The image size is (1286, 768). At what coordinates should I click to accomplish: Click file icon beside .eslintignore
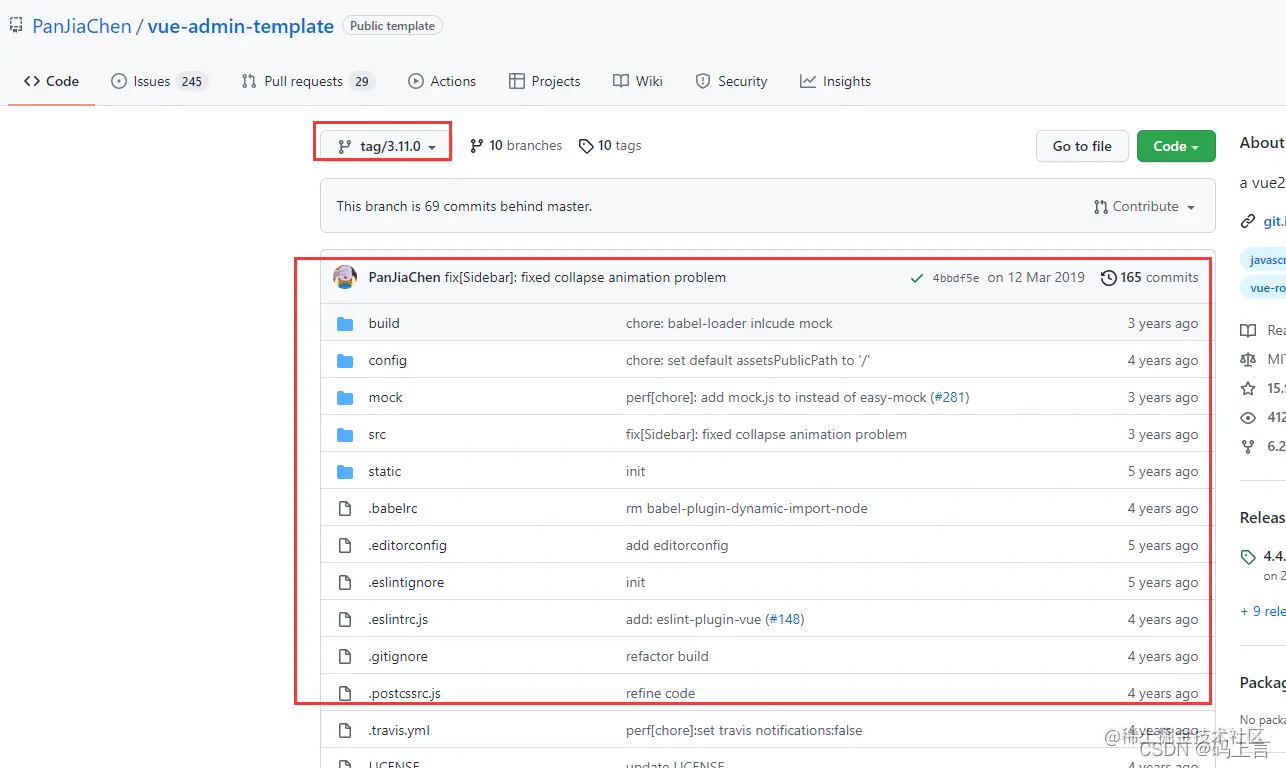pos(345,582)
